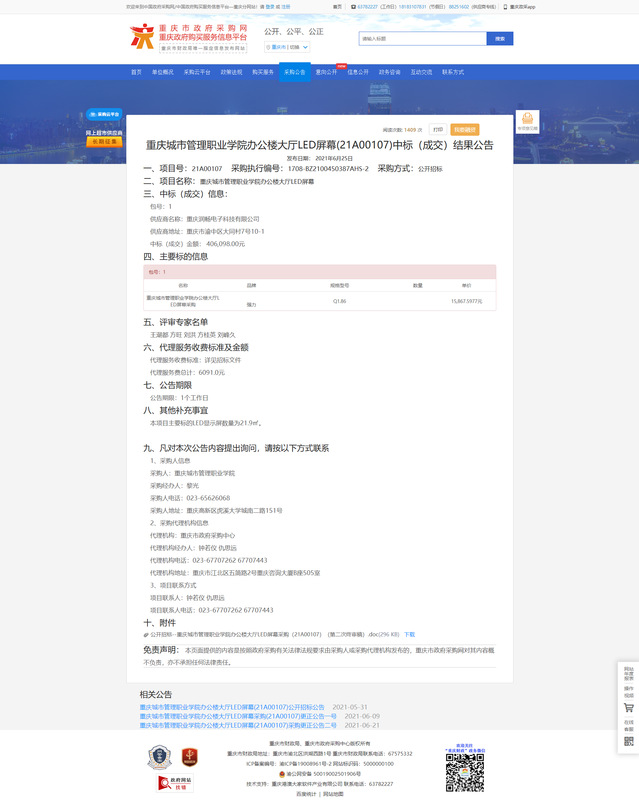639x804 pixels.
Task: Click the 注册 register link in the top bar
Action: point(286,7)
